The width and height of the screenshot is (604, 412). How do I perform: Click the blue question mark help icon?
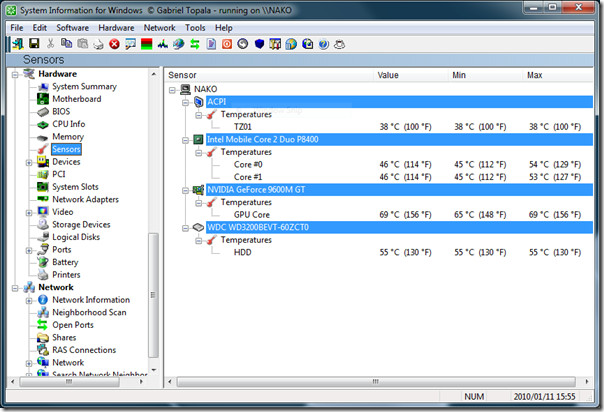[x=324, y=44]
